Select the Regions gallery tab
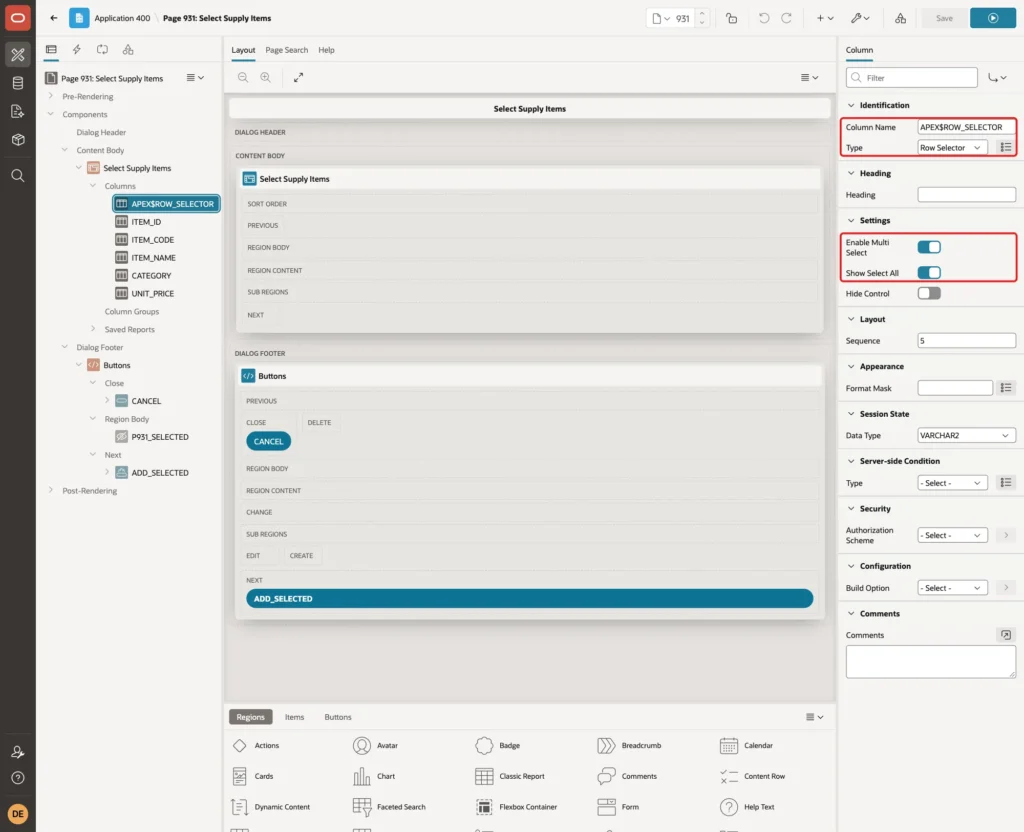This screenshot has width=1024, height=832. (x=250, y=716)
